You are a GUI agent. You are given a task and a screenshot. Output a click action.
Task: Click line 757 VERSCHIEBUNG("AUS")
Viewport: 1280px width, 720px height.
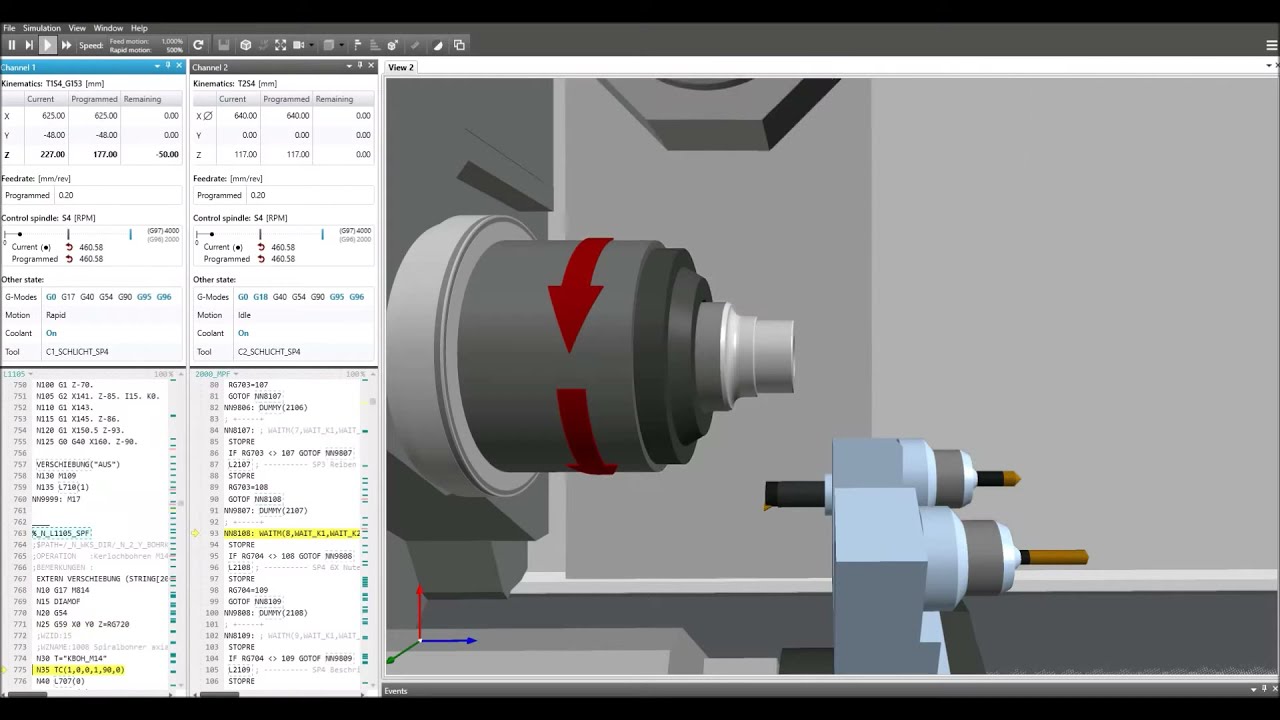coord(78,464)
